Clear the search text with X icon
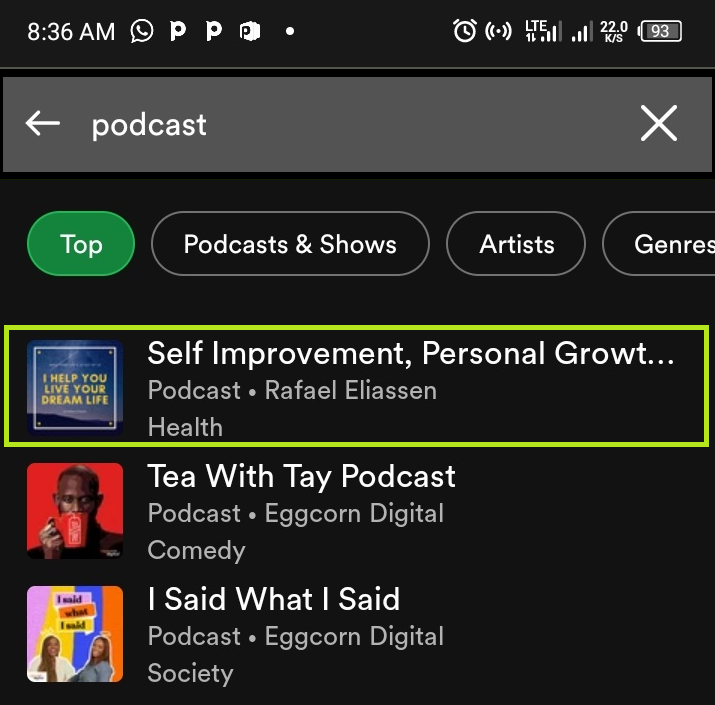Screen dimensions: 715x705 [x=658, y=123]
